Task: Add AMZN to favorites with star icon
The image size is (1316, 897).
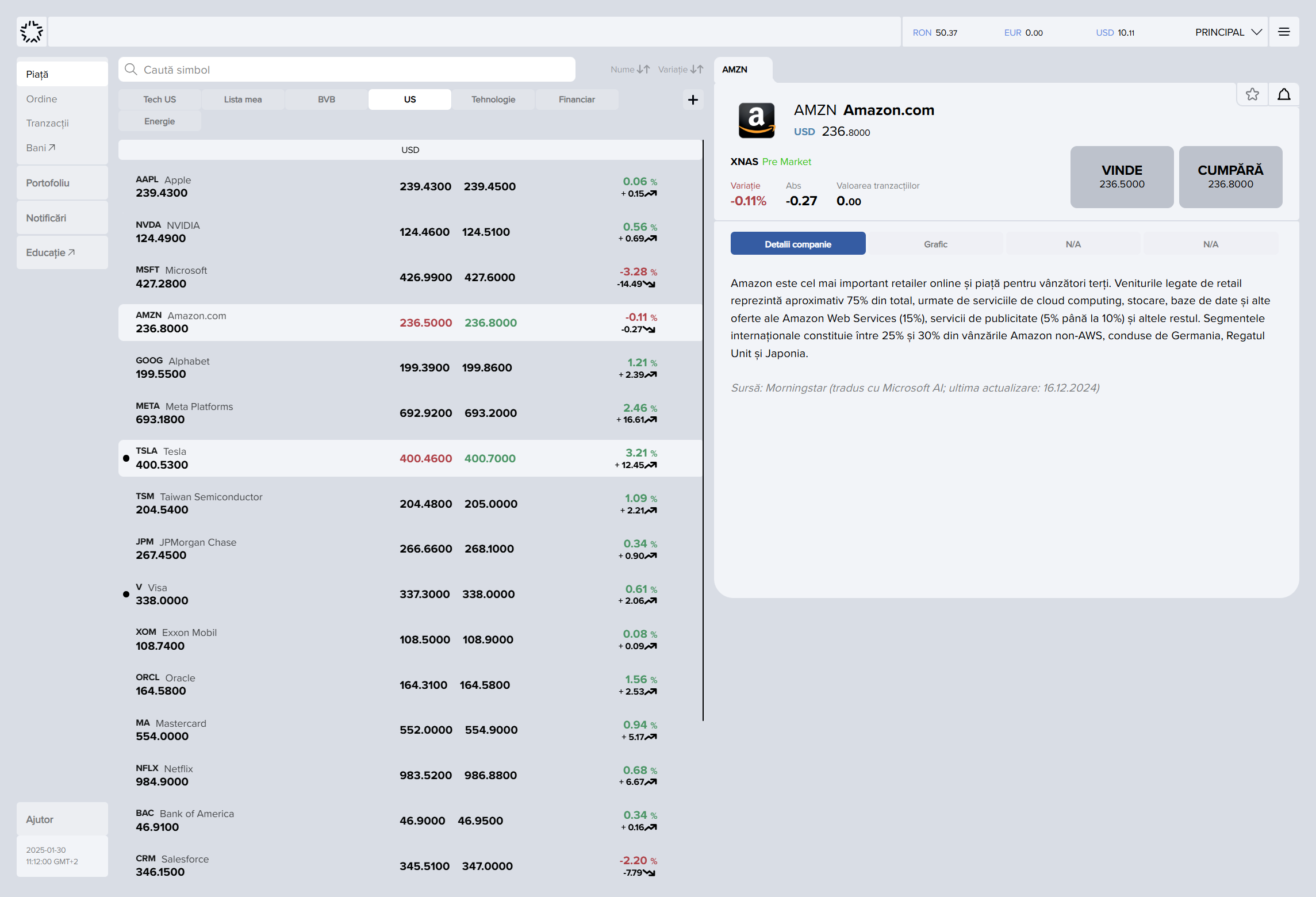Action: (x=1252, y=94)
